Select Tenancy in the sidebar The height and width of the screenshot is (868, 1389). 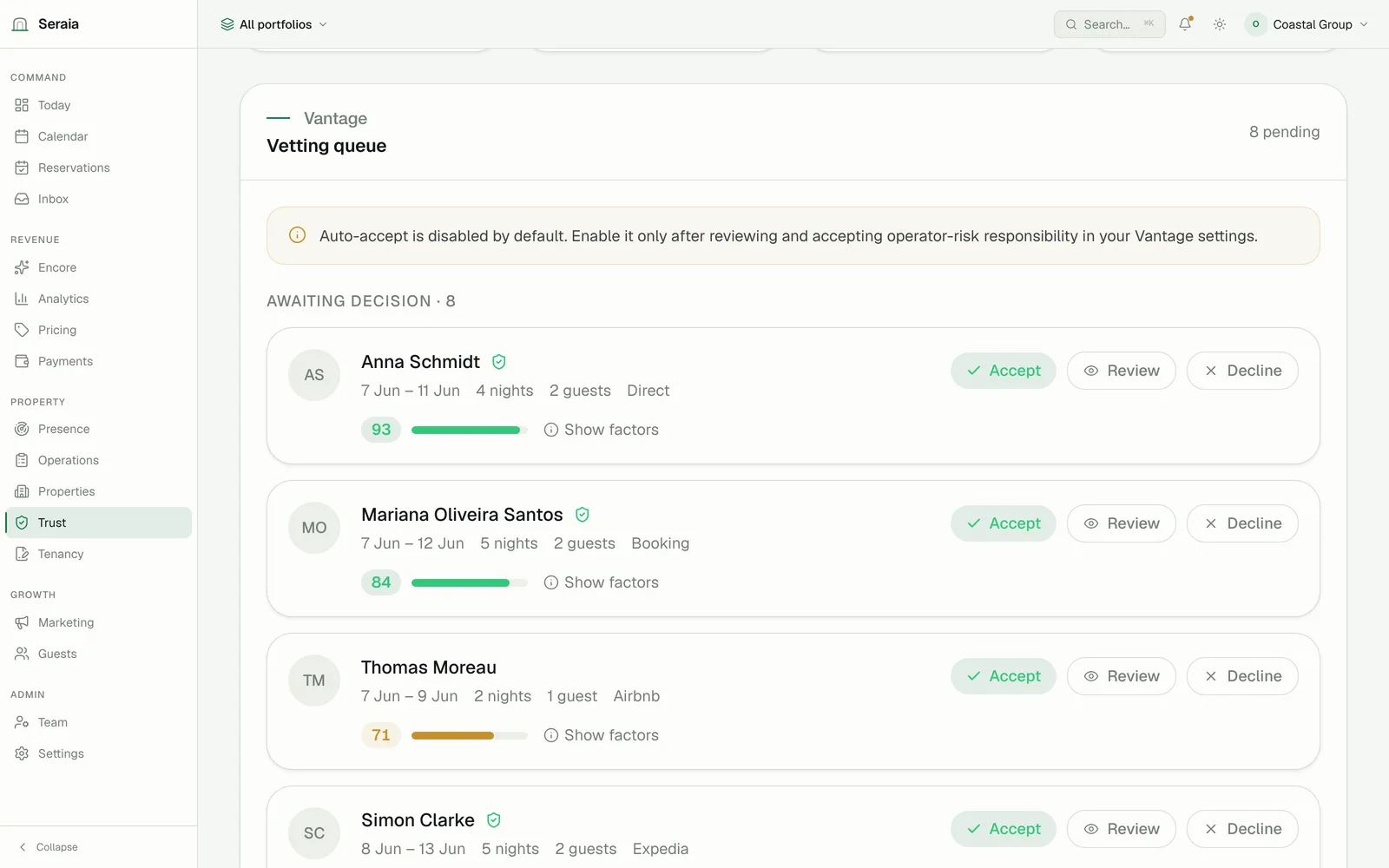(x=98, y=554)
